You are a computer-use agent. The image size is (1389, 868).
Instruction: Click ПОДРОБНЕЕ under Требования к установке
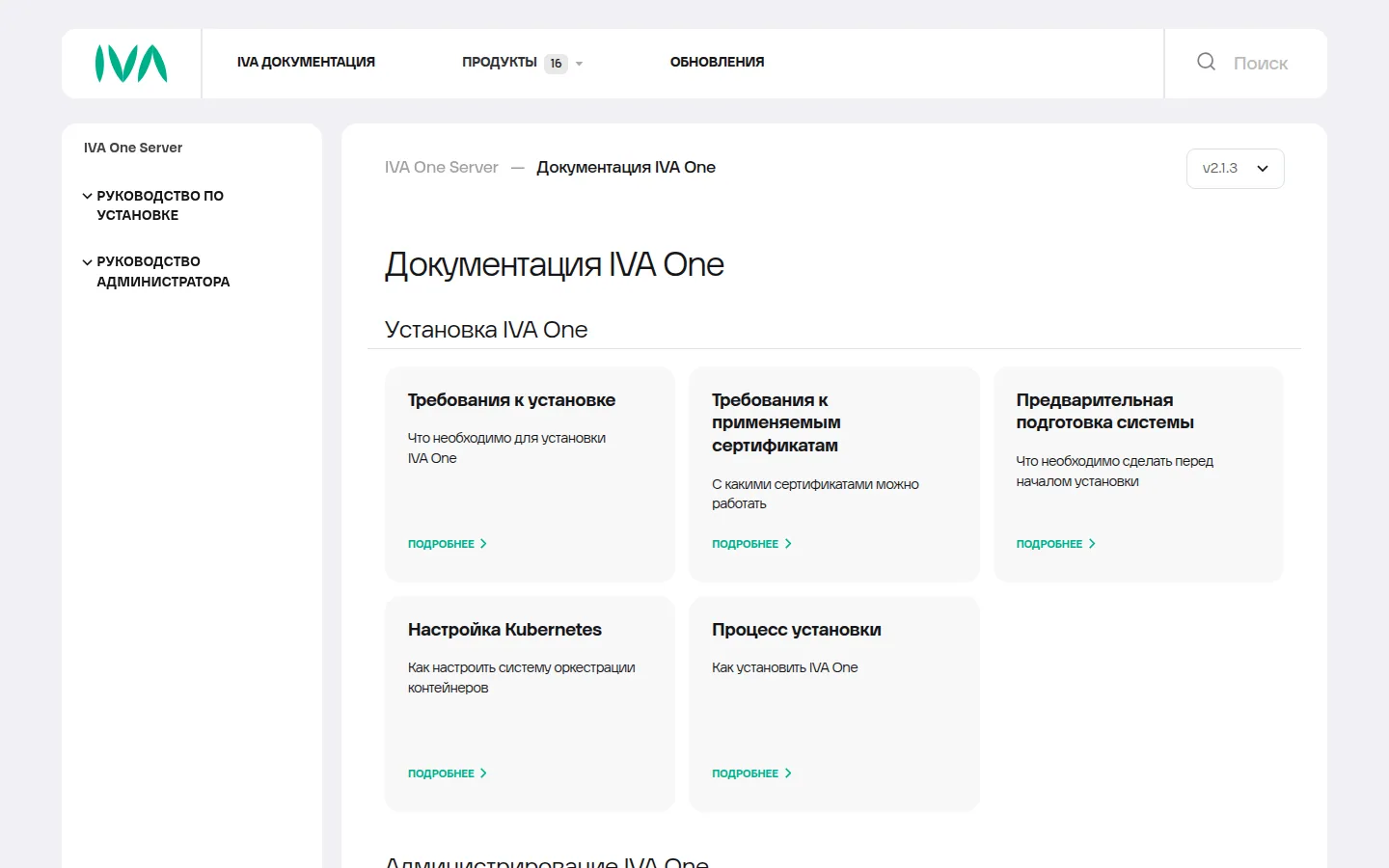(448, 544)
